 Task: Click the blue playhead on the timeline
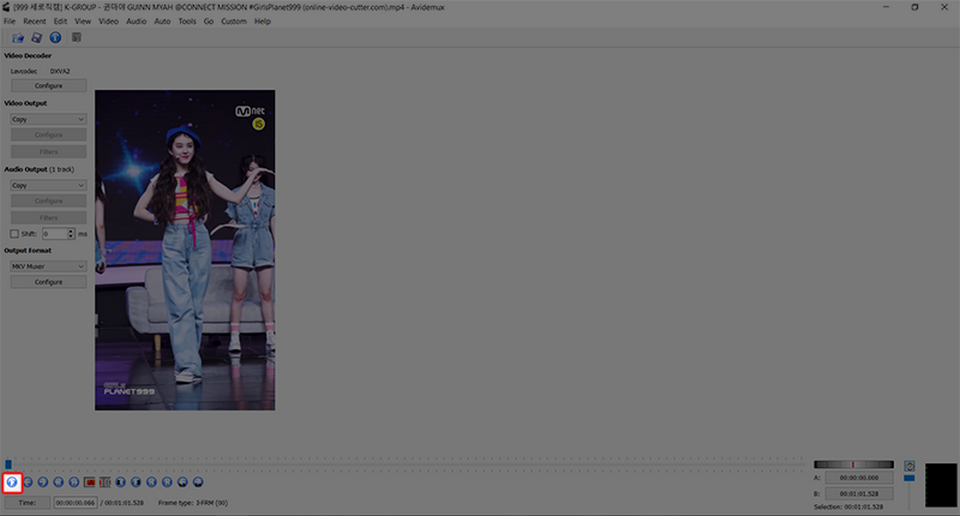[x=9, y=465]
